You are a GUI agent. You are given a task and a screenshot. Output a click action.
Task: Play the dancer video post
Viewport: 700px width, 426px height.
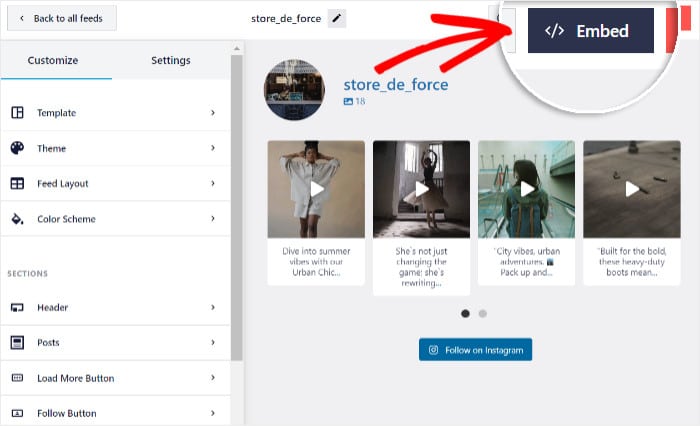(x=421, y=189)
